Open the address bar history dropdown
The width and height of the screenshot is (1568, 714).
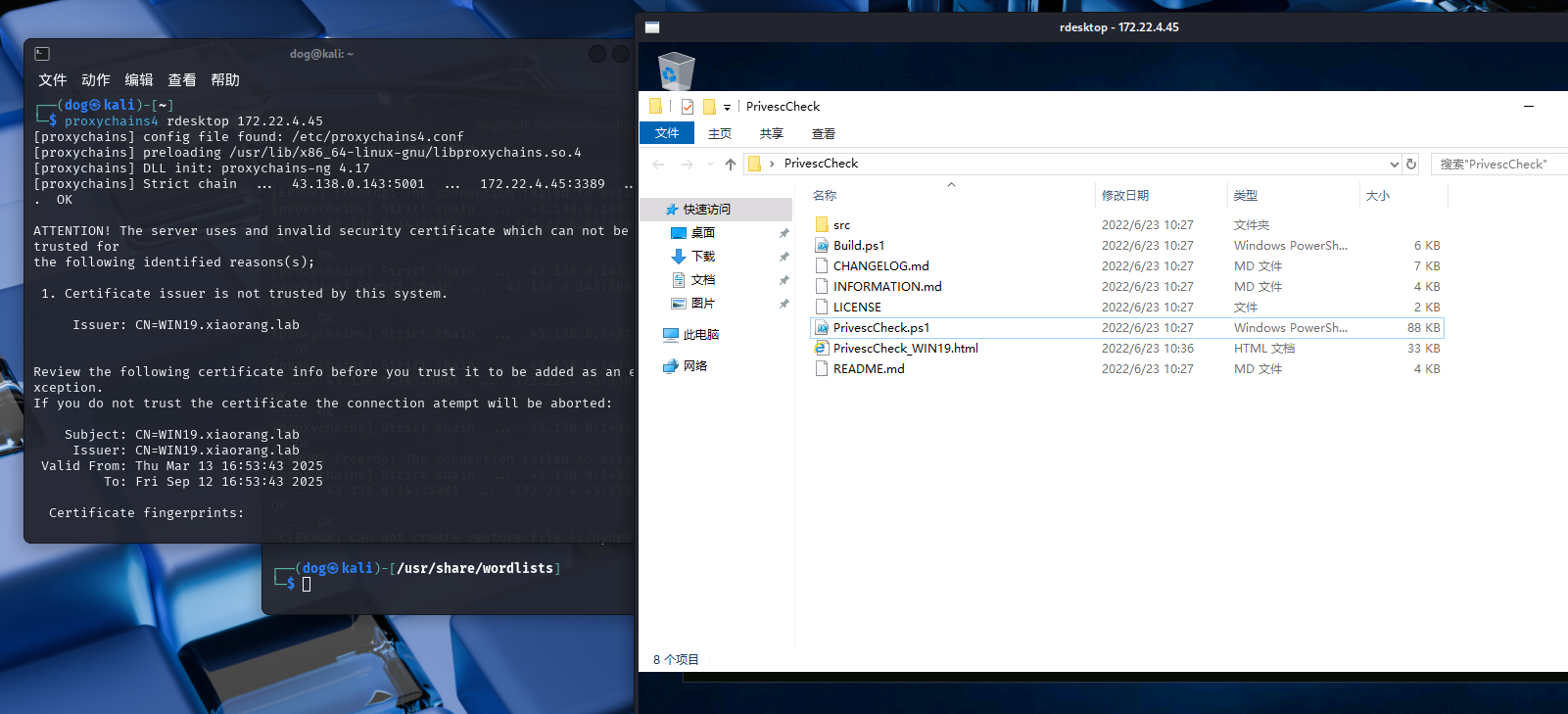(x=1394, y=165)
